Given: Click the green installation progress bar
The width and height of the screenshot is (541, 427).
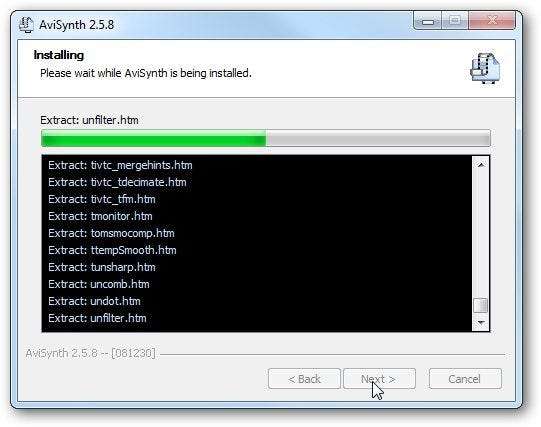Looking at the screenshot, I should click(265, 138).
